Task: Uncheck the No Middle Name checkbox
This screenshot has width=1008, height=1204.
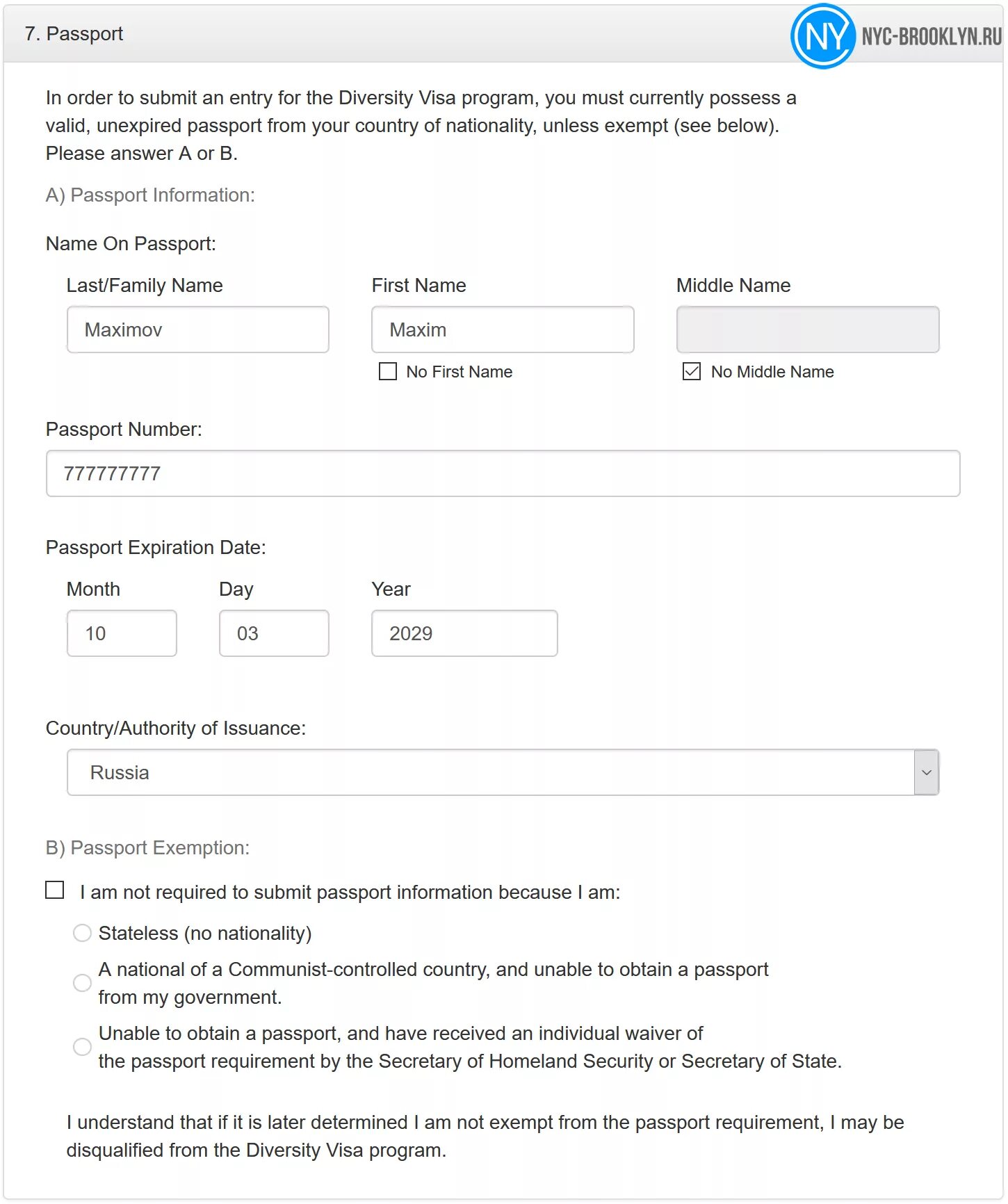Action: tap(692, 371)
